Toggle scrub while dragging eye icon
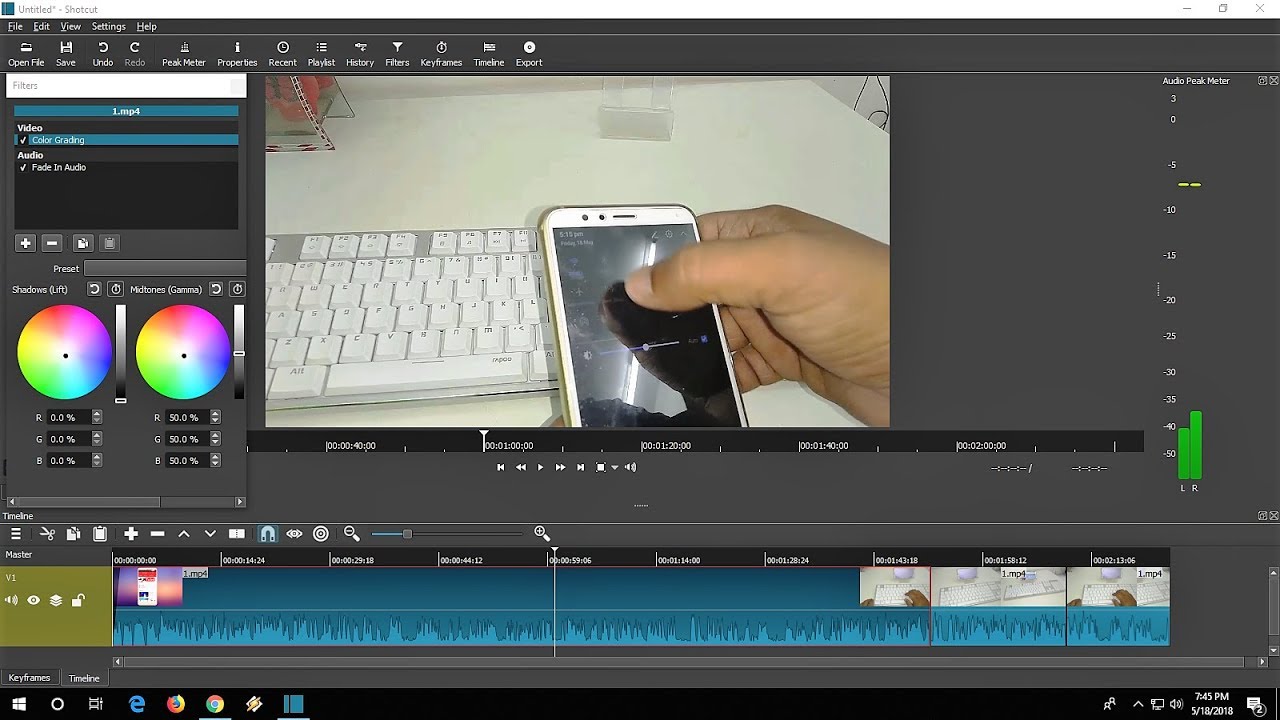The image size is (1280, 720). click(294, 534)
